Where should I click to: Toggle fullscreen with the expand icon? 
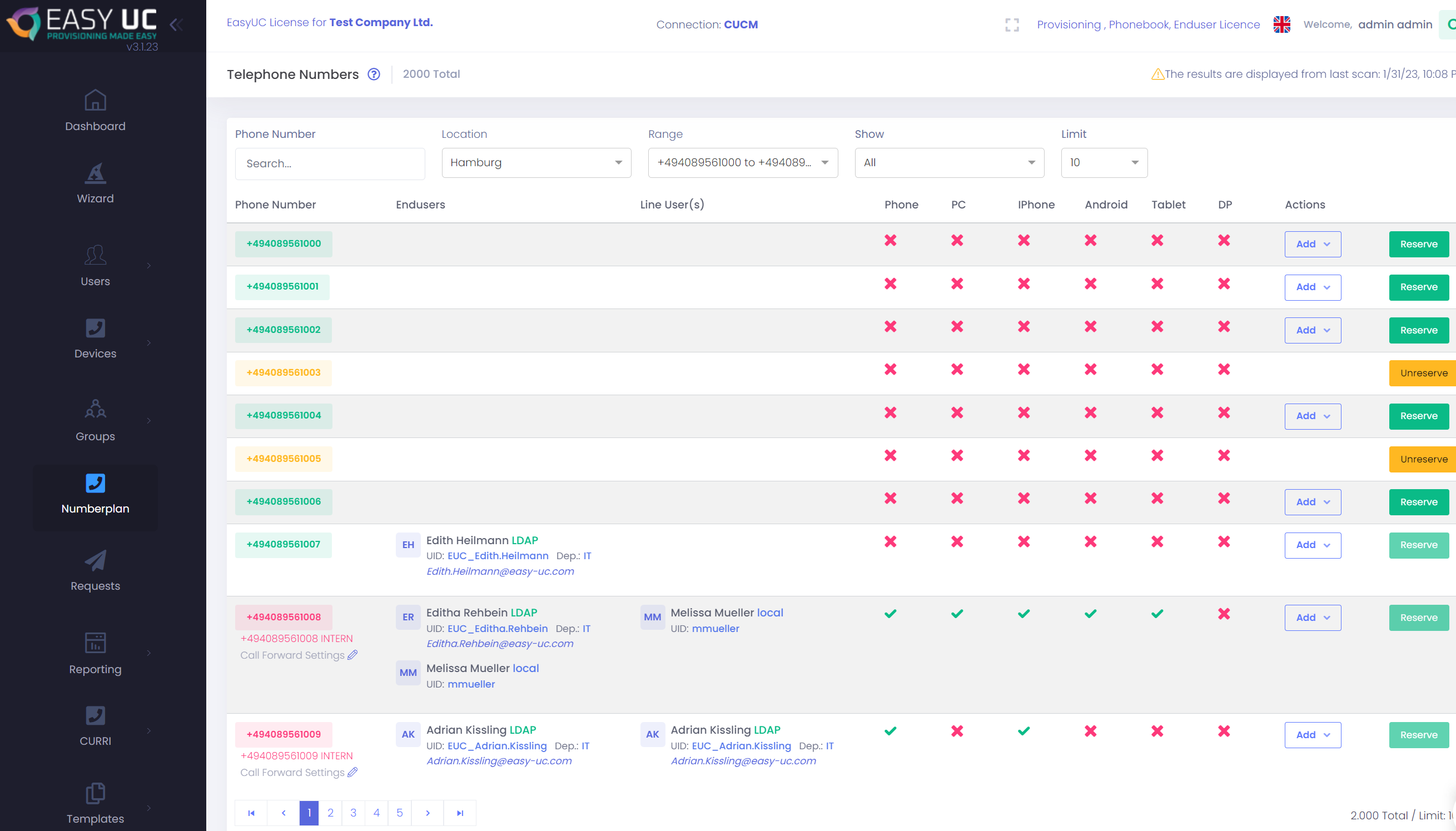tap(1011, 24)
